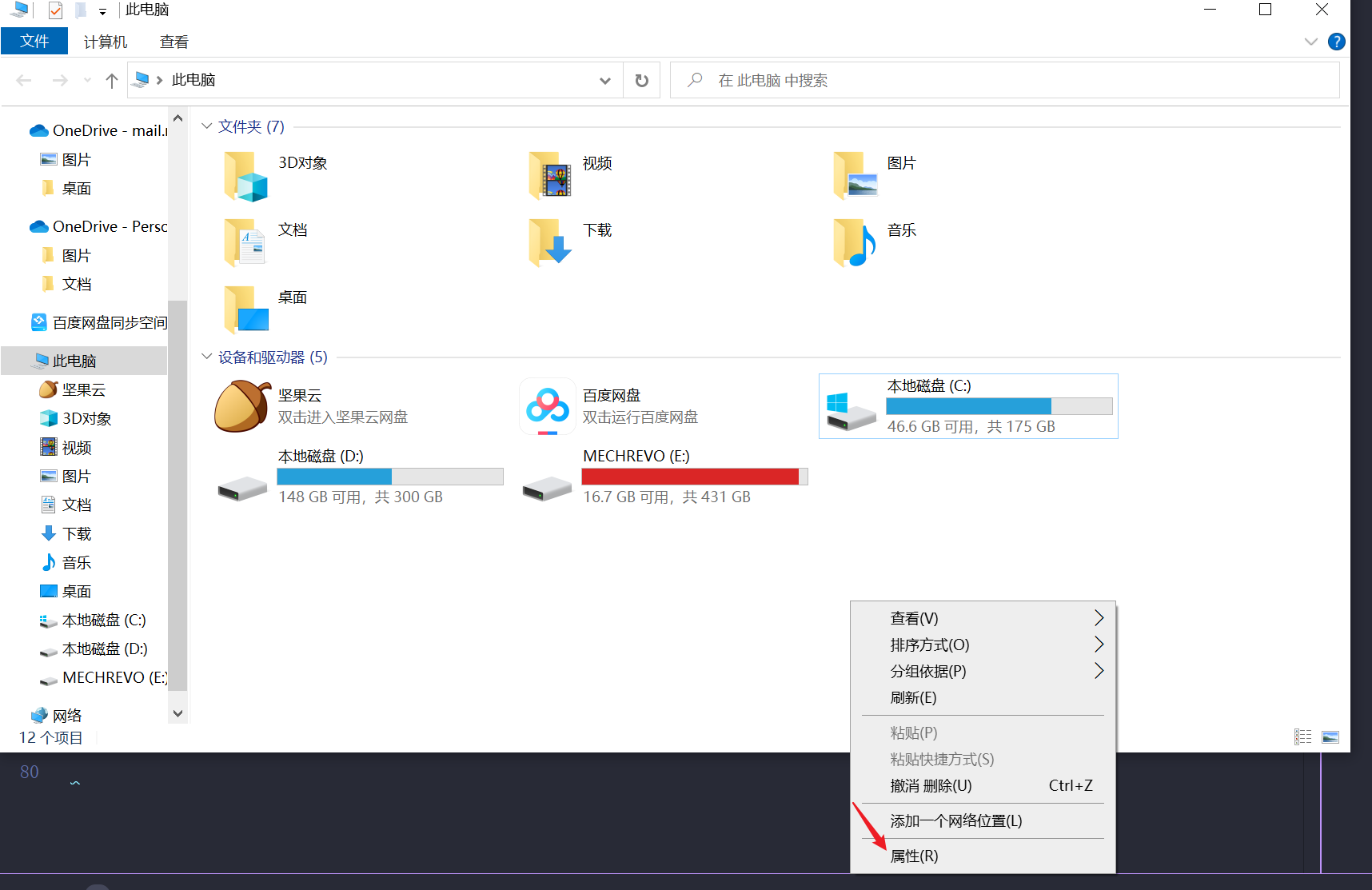Image resolution: width=1372 pixels, height=890 pixels.
Task: Choose 刷新(E) from the context menu
Action: 913,697
